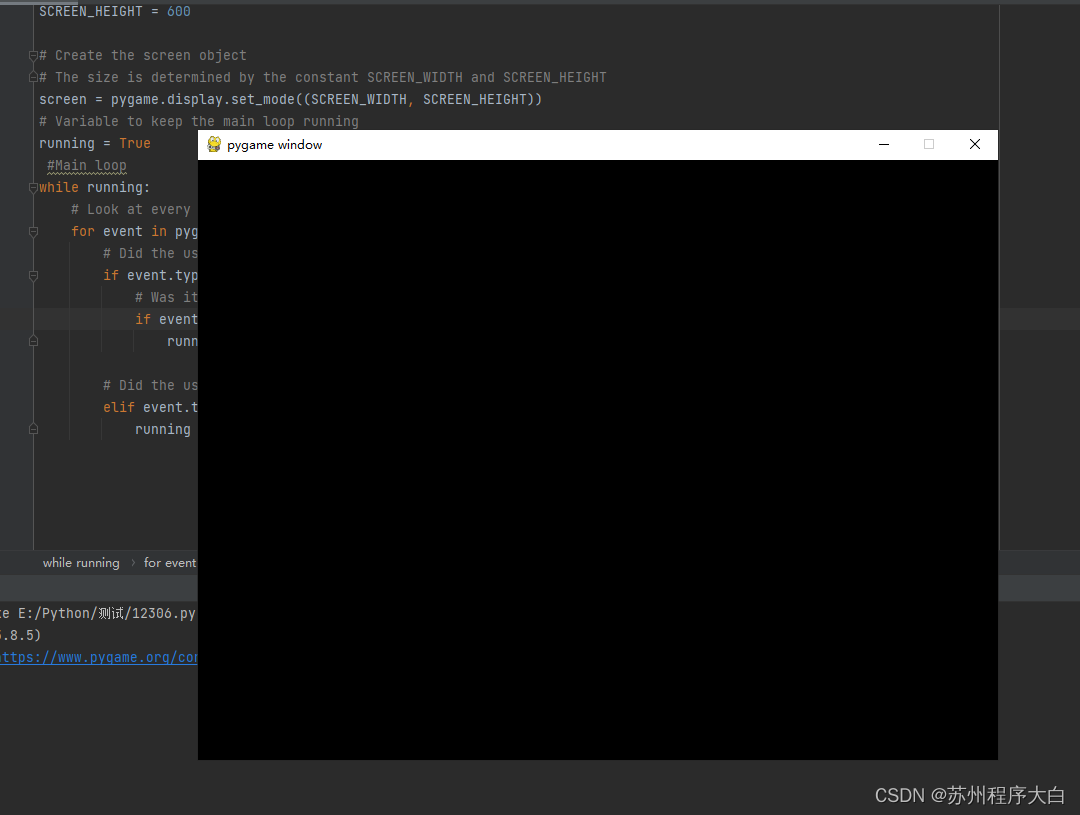Close the pygame window

point(975,144)
